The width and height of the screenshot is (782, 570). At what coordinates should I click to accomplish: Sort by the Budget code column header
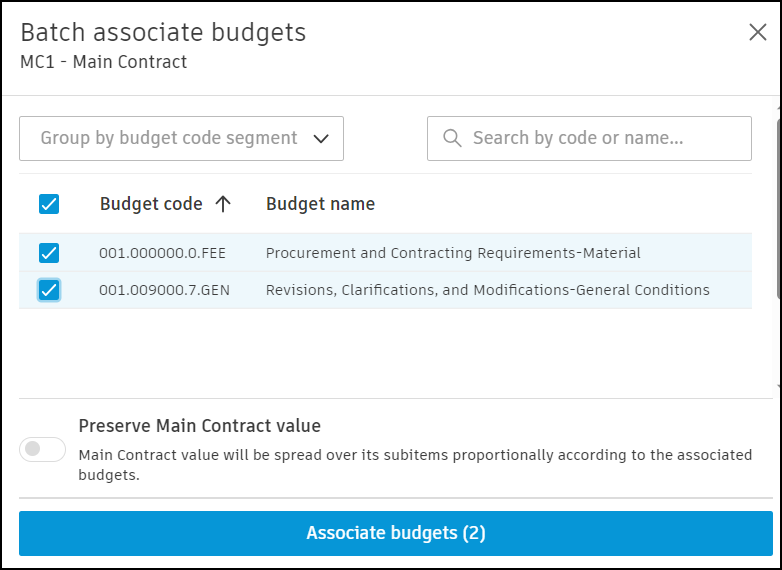pyautogui.click(x=151, y=204)
